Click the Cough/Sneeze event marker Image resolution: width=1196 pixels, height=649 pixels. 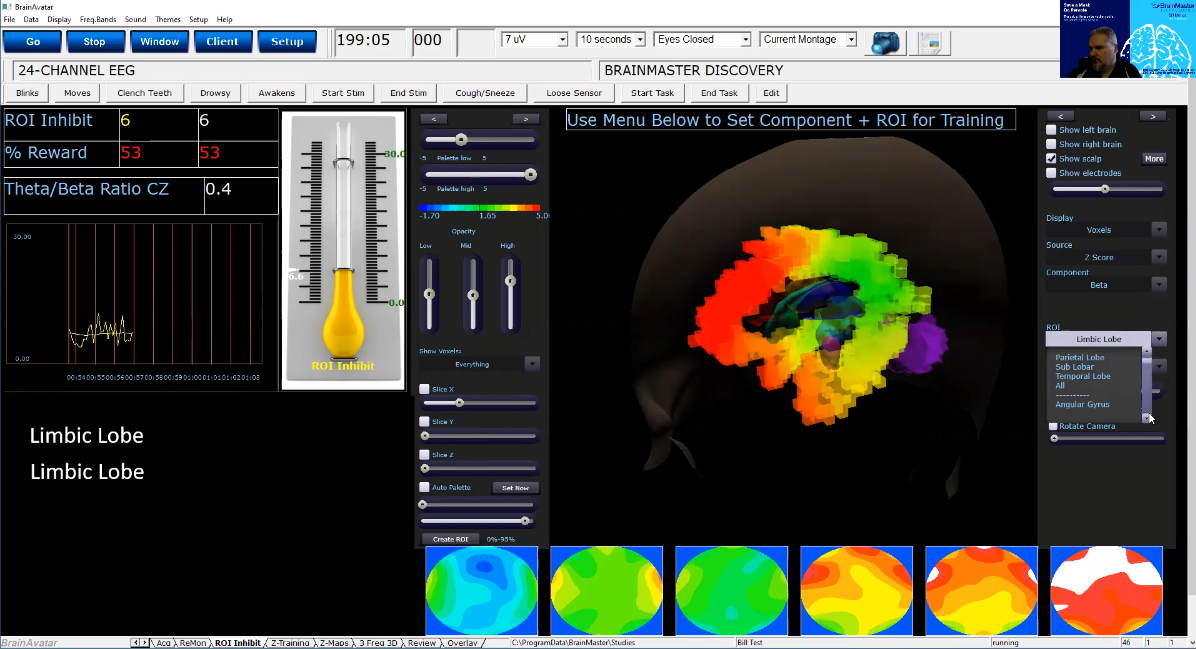tap(484, 91)
